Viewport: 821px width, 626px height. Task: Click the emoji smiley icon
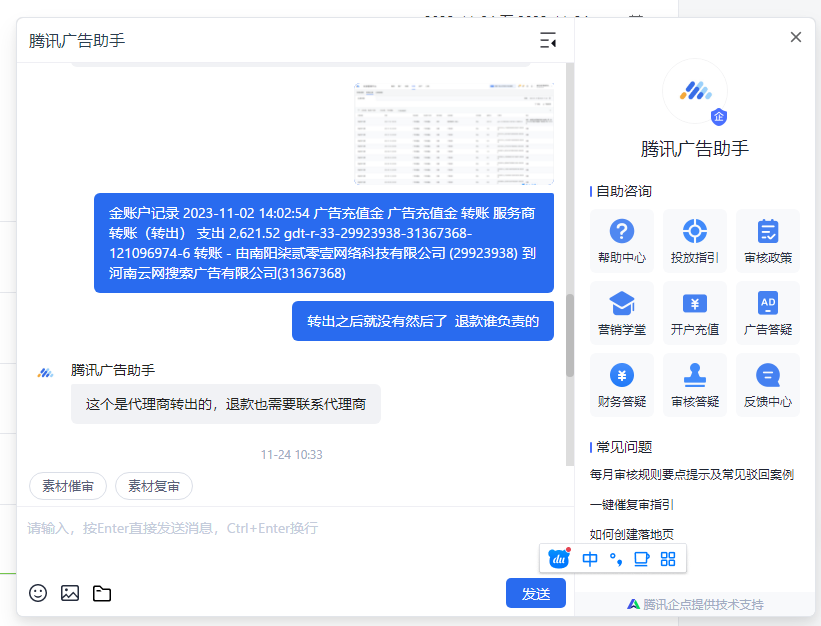click(38, 593)
